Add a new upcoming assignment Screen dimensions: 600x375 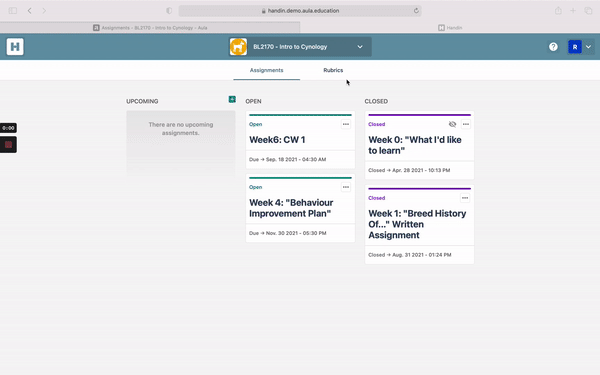[x=232, y=99]
